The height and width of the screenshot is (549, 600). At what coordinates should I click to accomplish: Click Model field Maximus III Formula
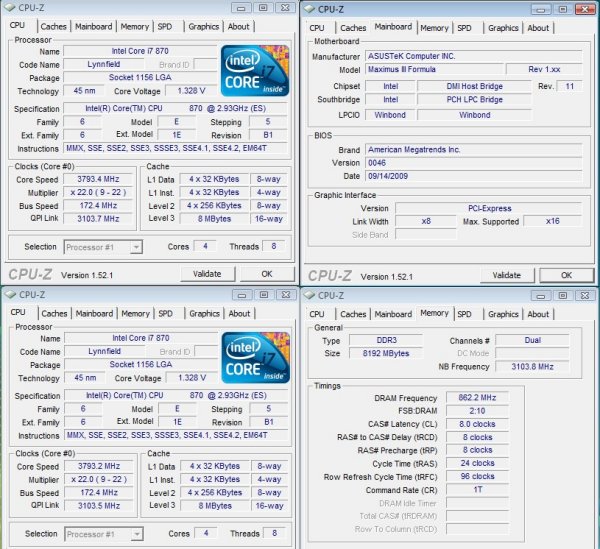pos(434,69)
